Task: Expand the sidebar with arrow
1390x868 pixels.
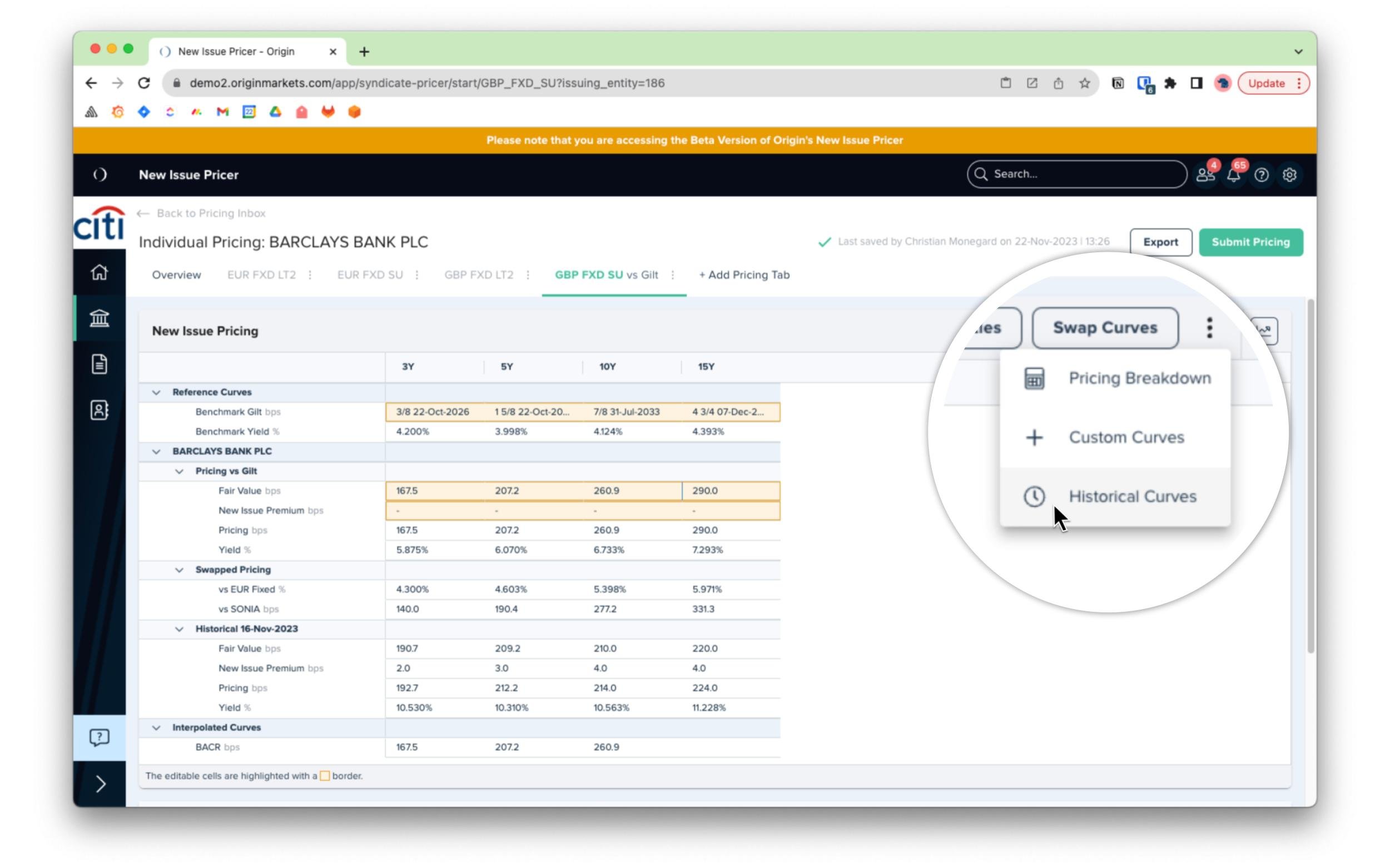Action: [x=100, y=784]
